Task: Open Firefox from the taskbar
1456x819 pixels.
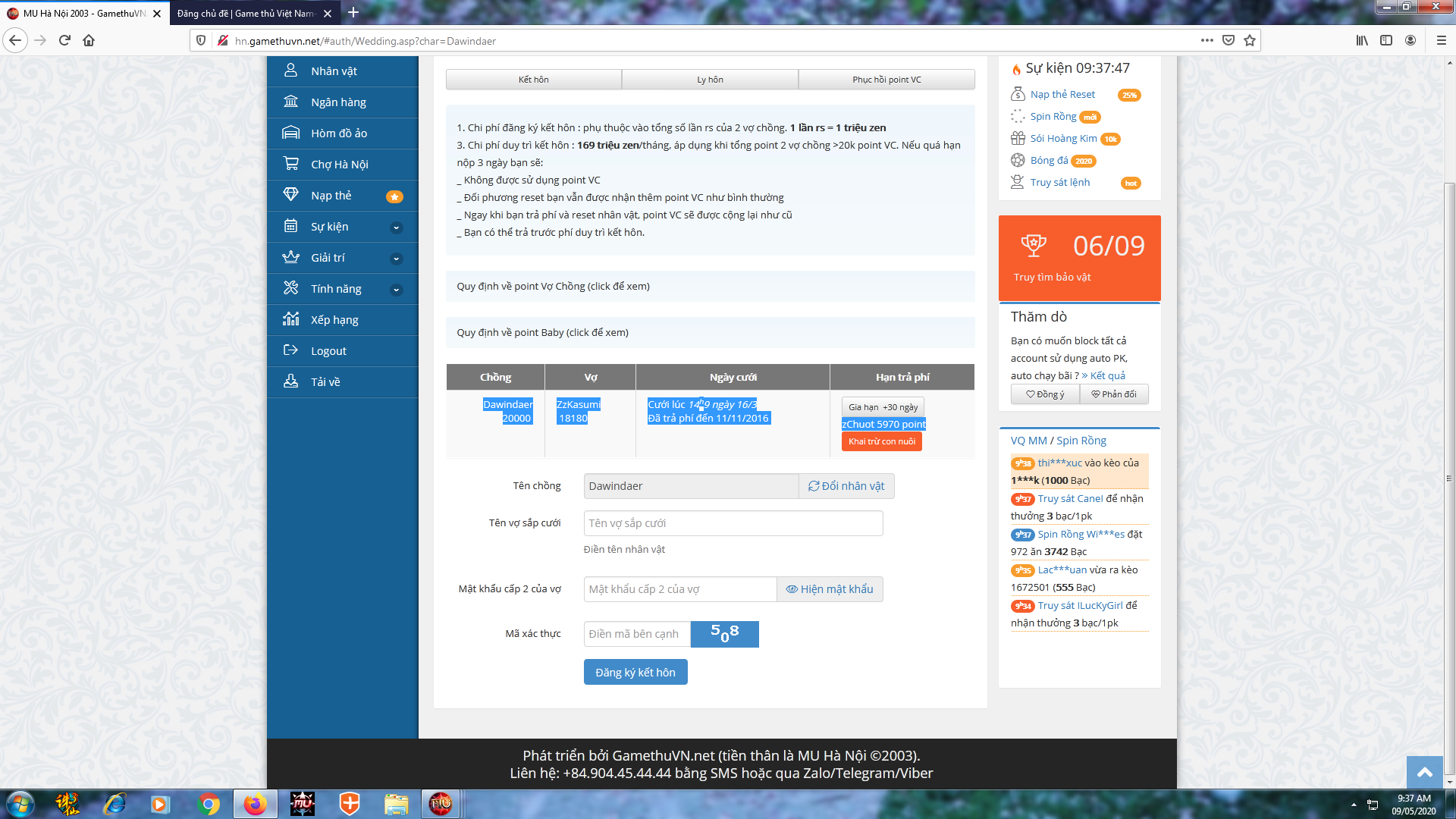Action: point(255,804)
